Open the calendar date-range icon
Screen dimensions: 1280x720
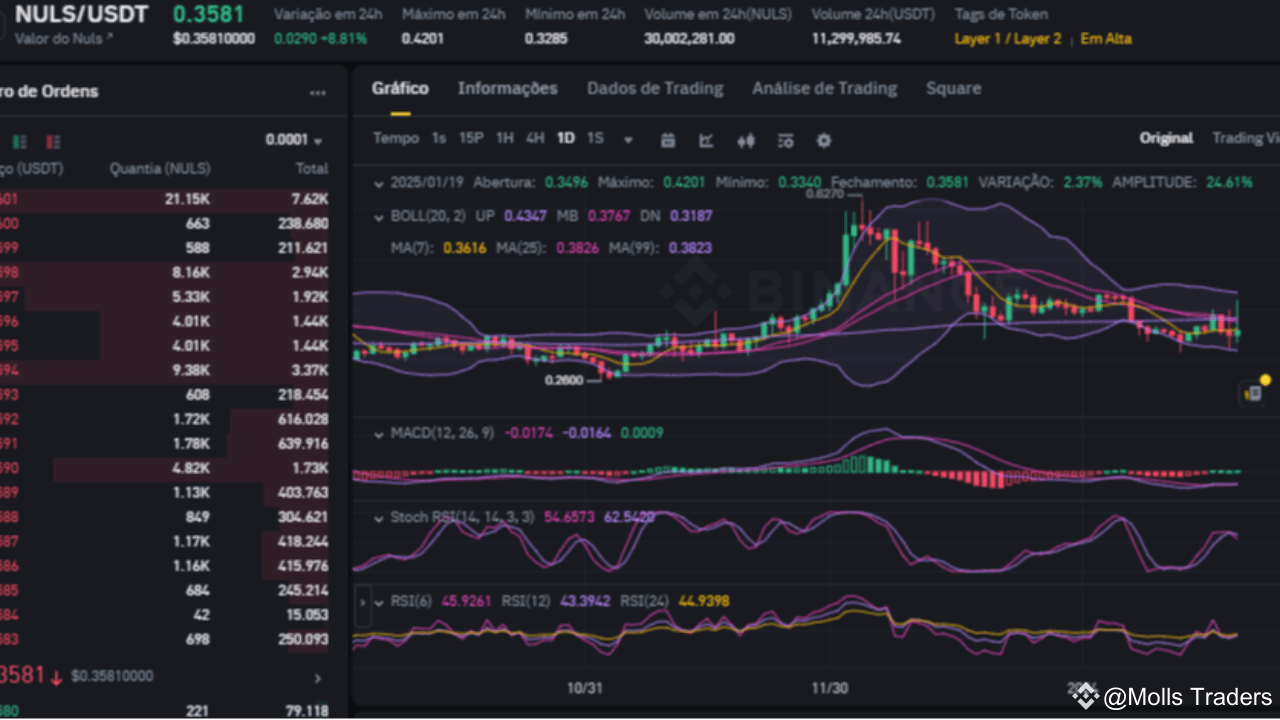point(668,140)
